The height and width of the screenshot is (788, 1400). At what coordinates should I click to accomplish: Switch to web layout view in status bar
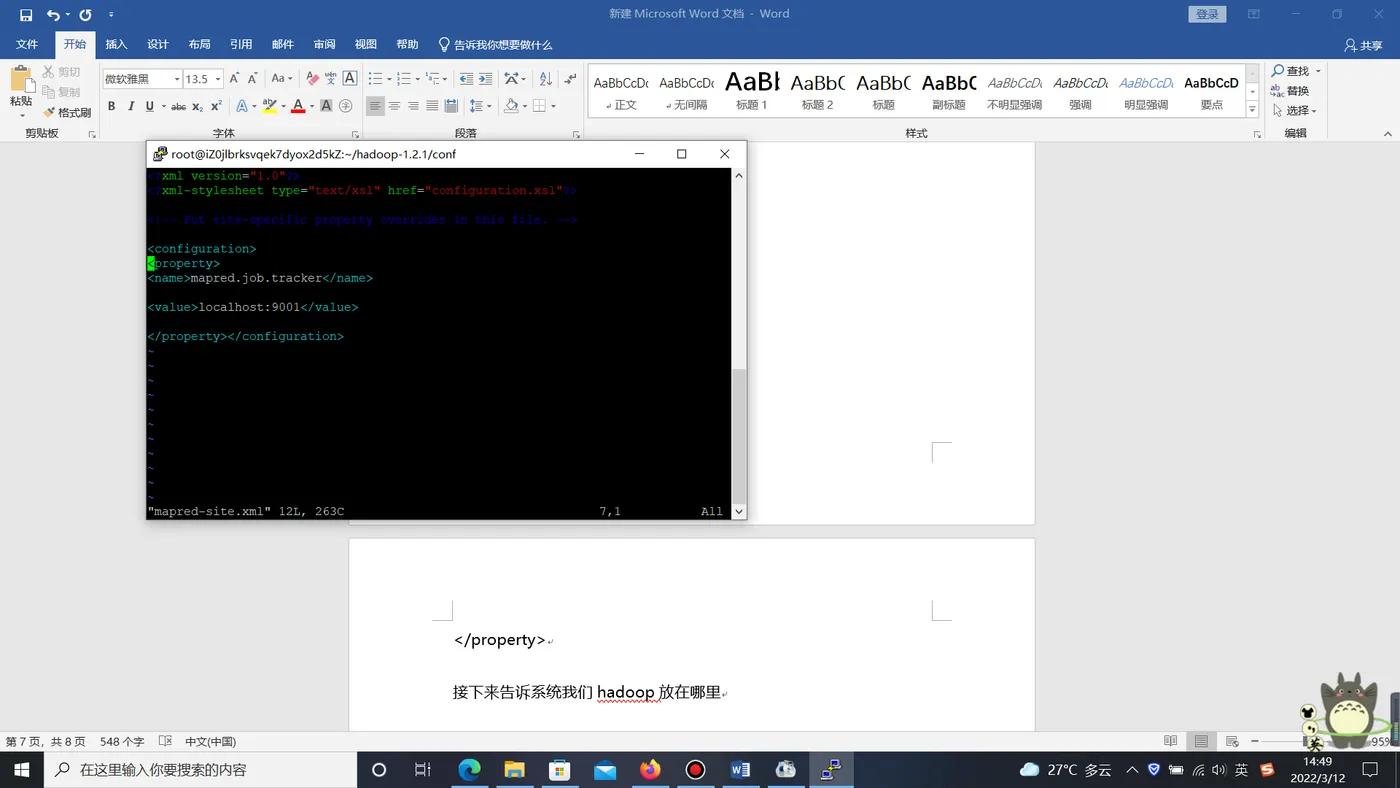1231,741
